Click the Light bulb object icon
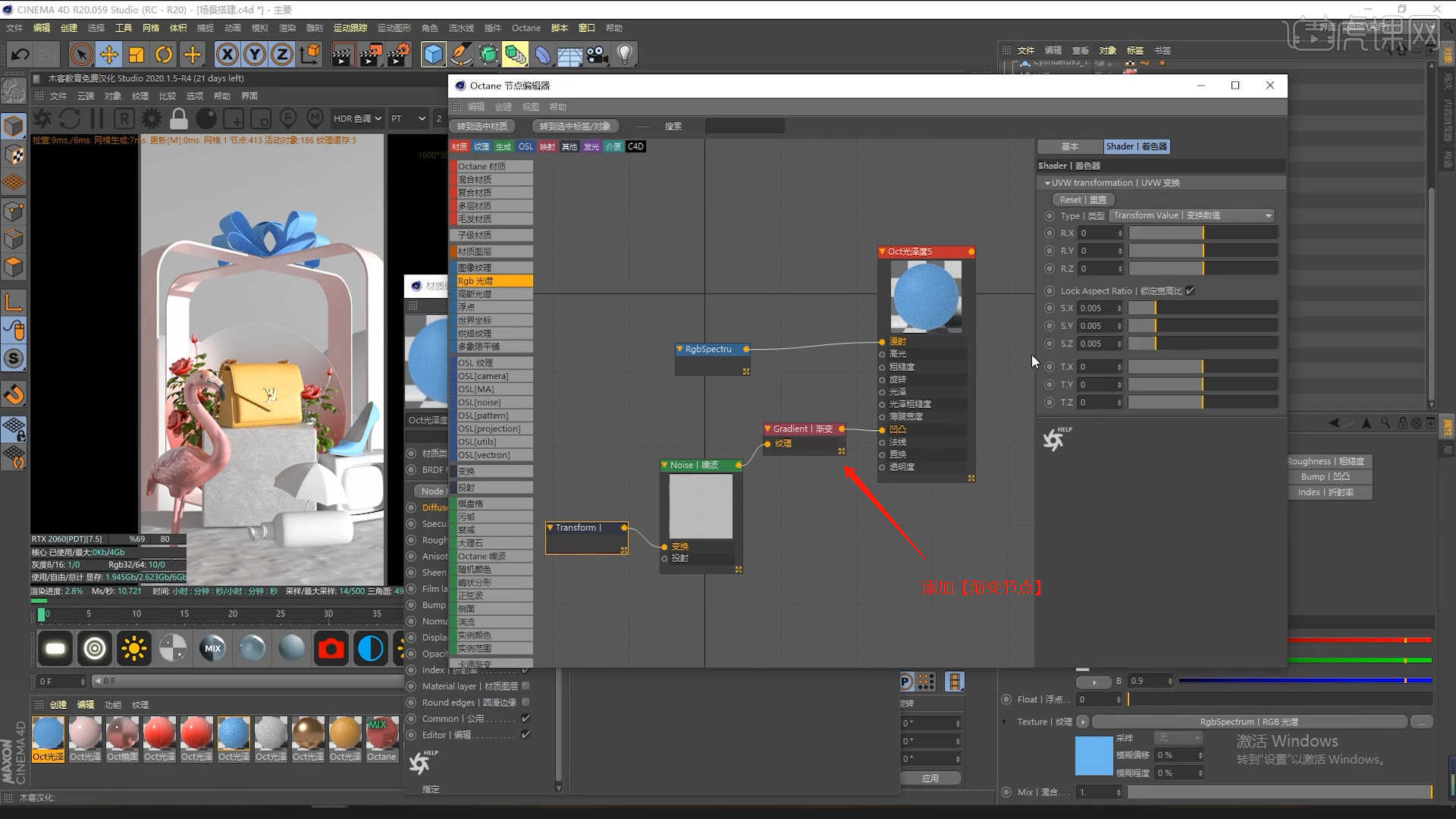 (625, 55)
